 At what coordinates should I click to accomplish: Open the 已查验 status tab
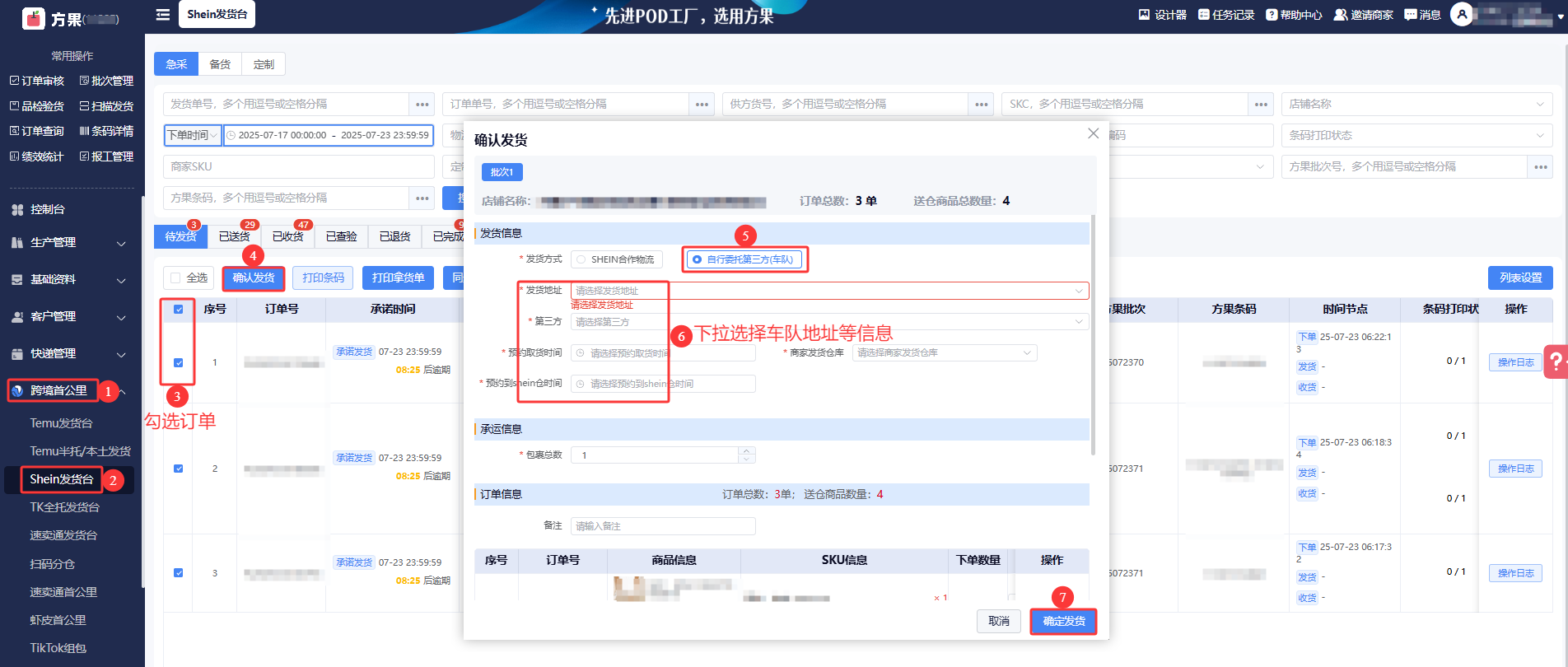point(341,236)
